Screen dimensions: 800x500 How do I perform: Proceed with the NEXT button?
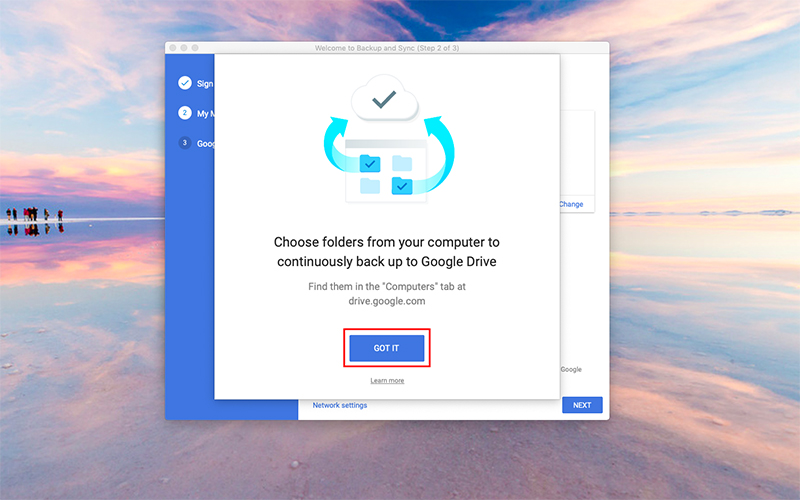click(x=582, y=405)
